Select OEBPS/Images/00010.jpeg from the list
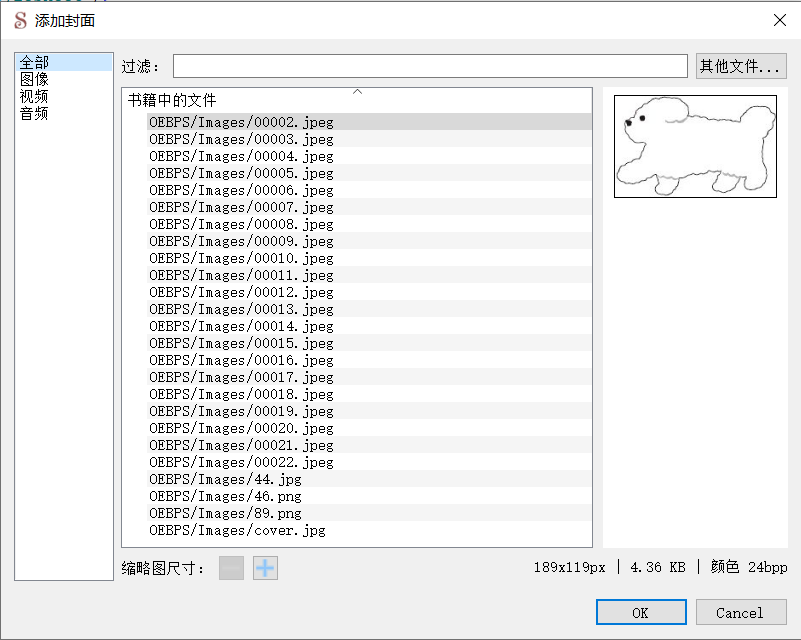This screenshot has height=640, width=801. [x=238, y=258]
